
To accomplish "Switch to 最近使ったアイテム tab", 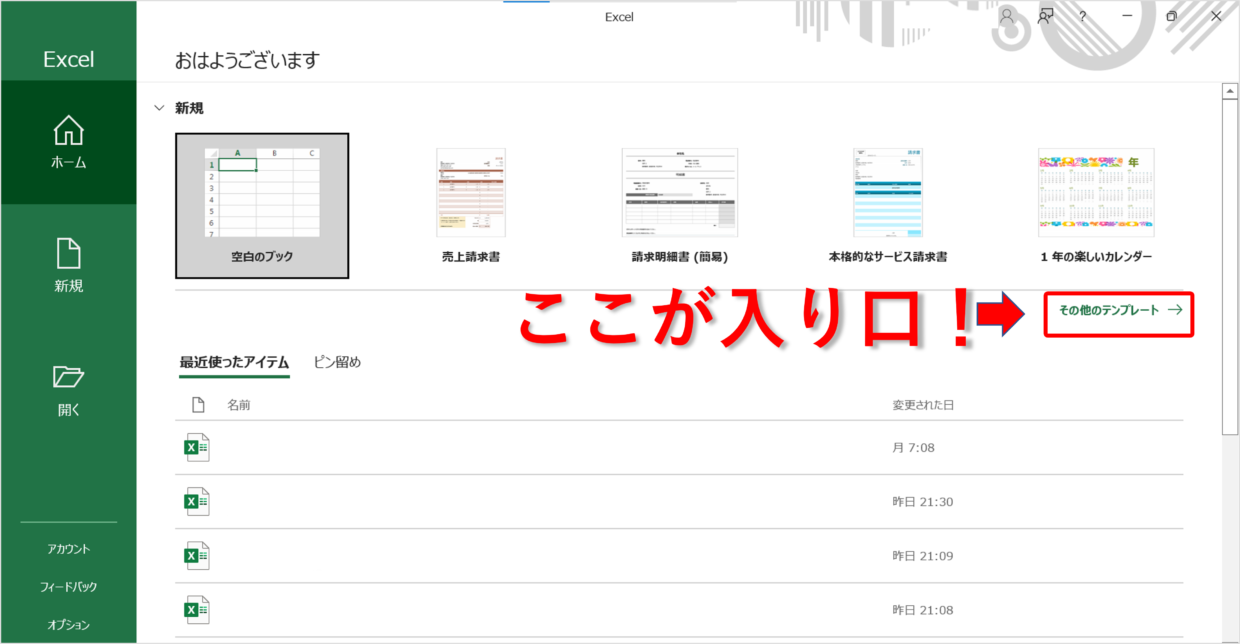I will pos(235,363).
